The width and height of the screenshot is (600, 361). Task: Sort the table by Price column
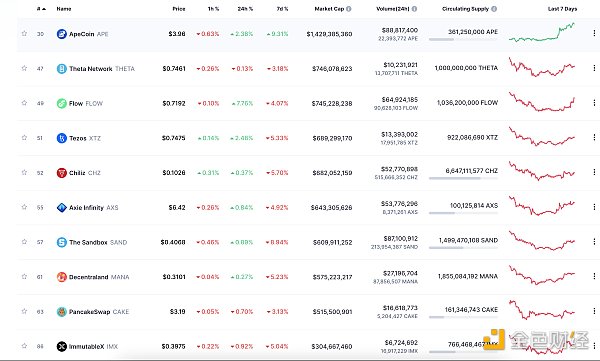click(x=179, y=9)
